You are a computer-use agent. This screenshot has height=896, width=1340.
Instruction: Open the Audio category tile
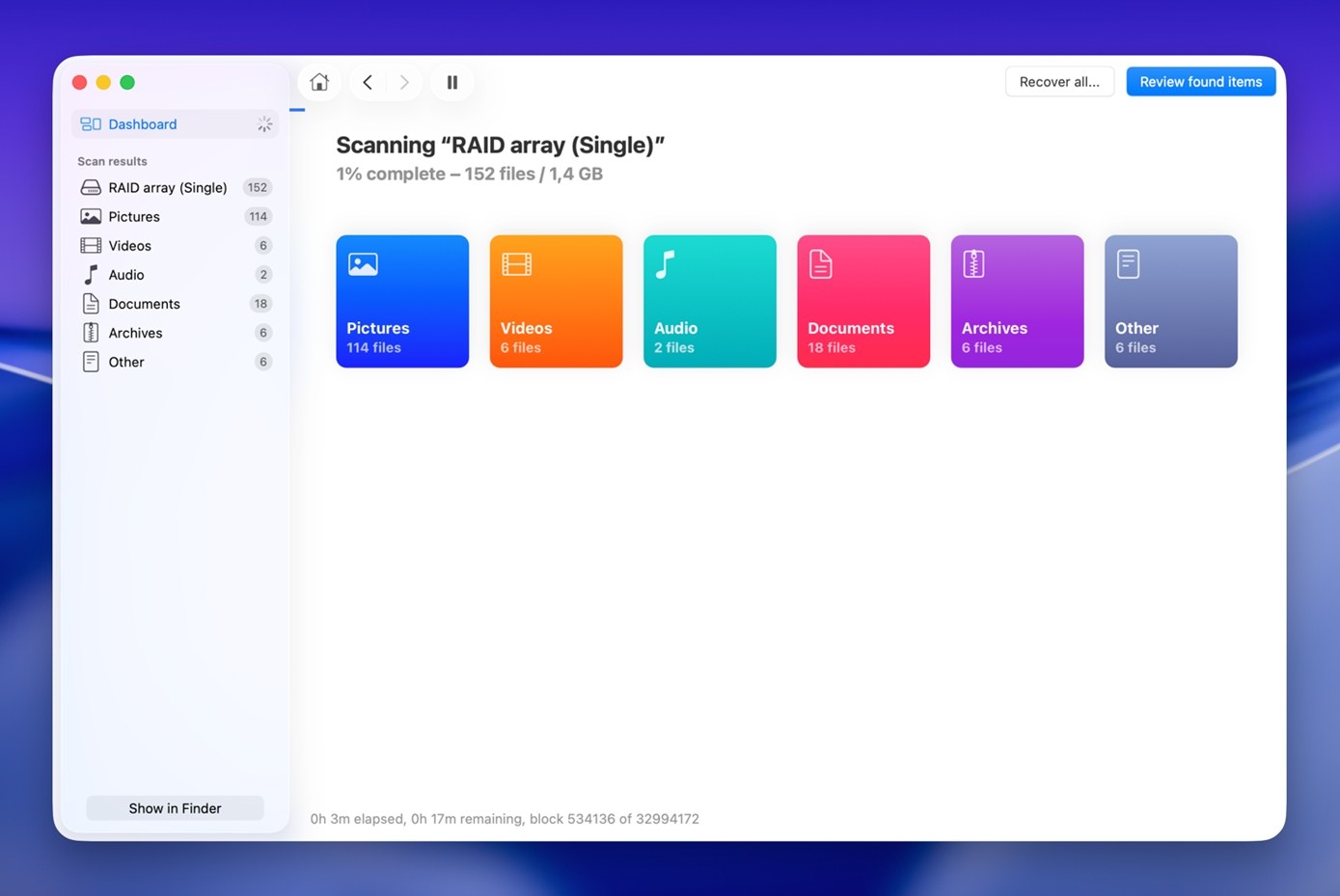click(709, 301)
